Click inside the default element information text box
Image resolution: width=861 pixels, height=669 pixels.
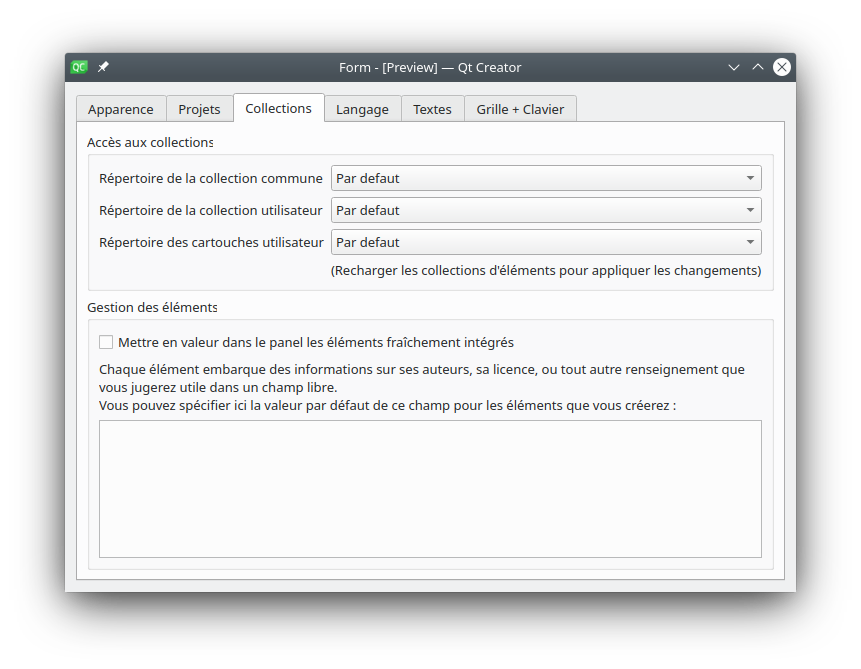(430, 488)
